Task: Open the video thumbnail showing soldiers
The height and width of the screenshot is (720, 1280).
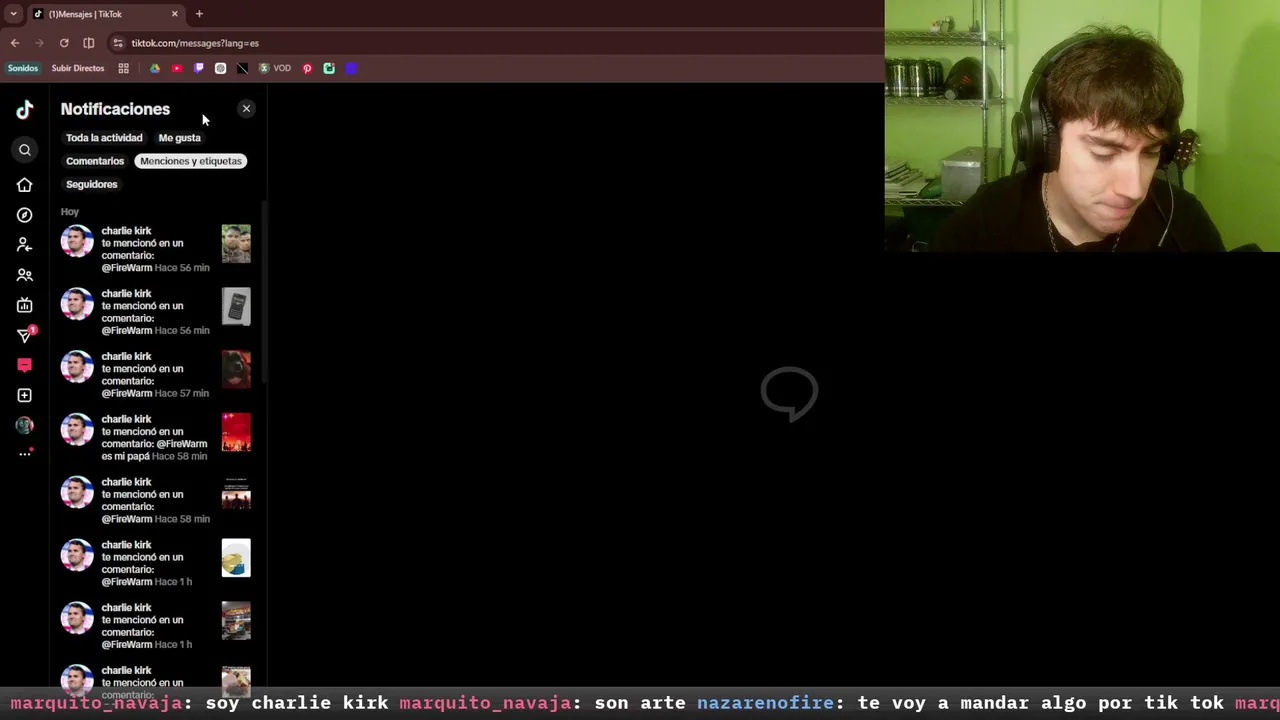Action: point(236,244)
